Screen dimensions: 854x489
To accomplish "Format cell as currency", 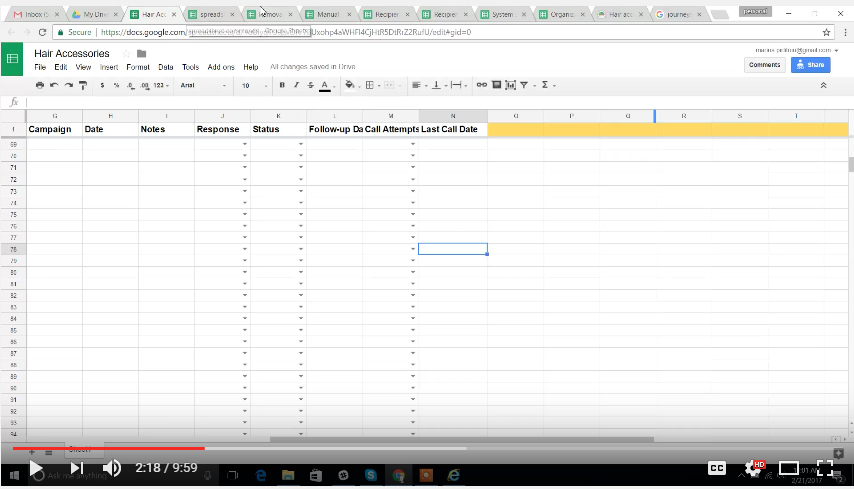I will [x=102, y=85].
